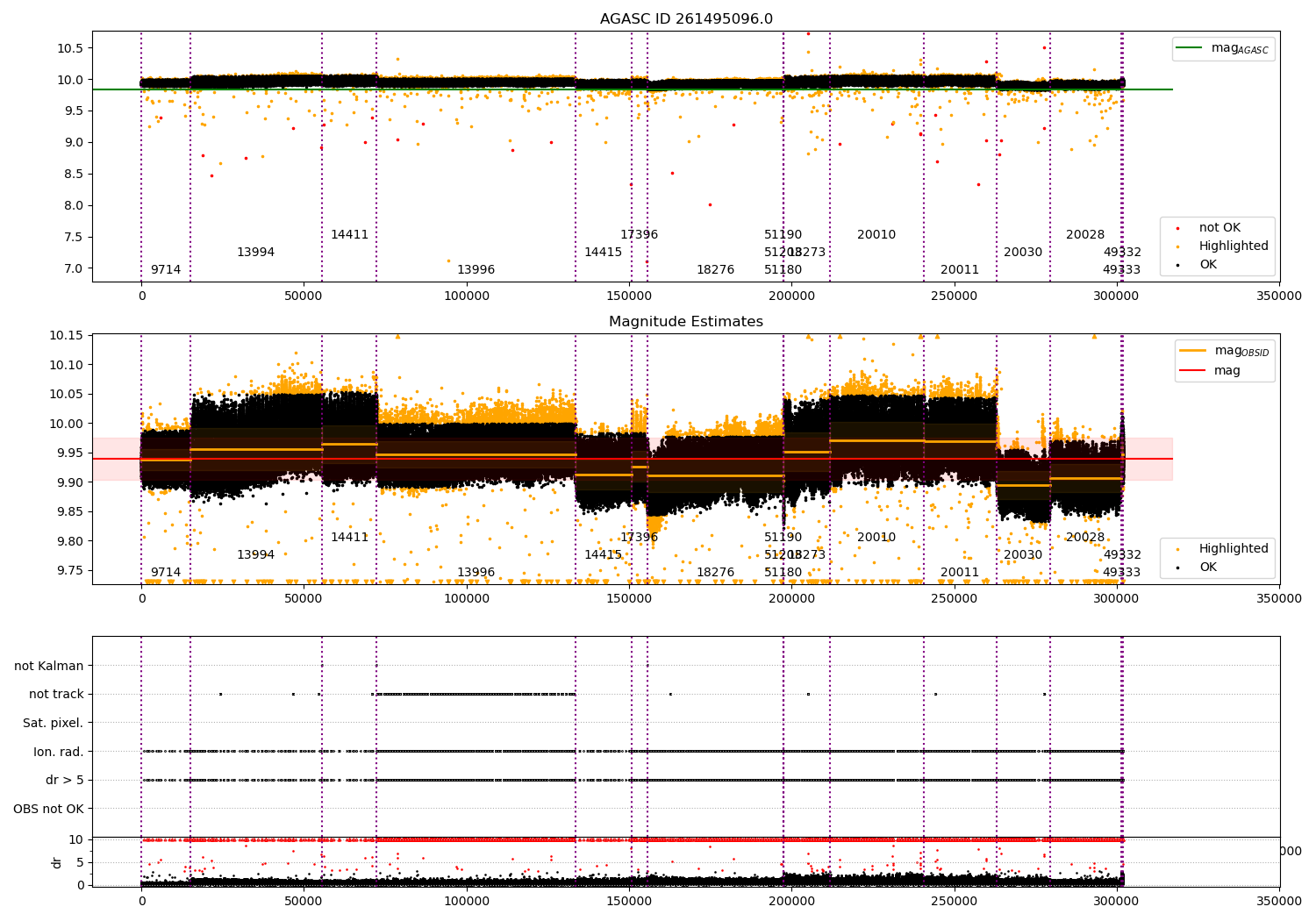
Task: Click 'OK' legend entry in Magnitude Estimates plot
Action: (1197, 568)
